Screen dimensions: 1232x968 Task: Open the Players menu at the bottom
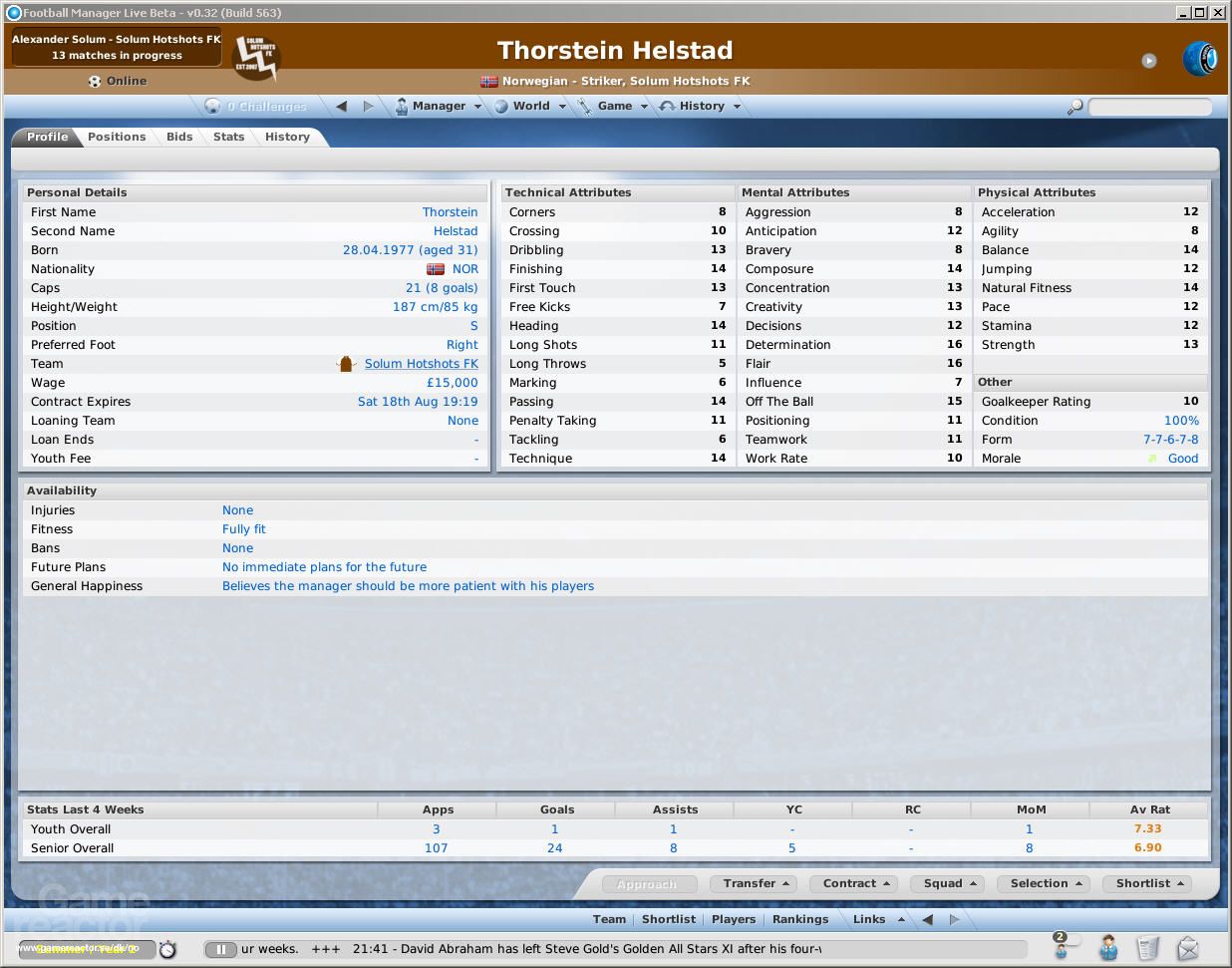pyautogui.click(x=734, y=919)
